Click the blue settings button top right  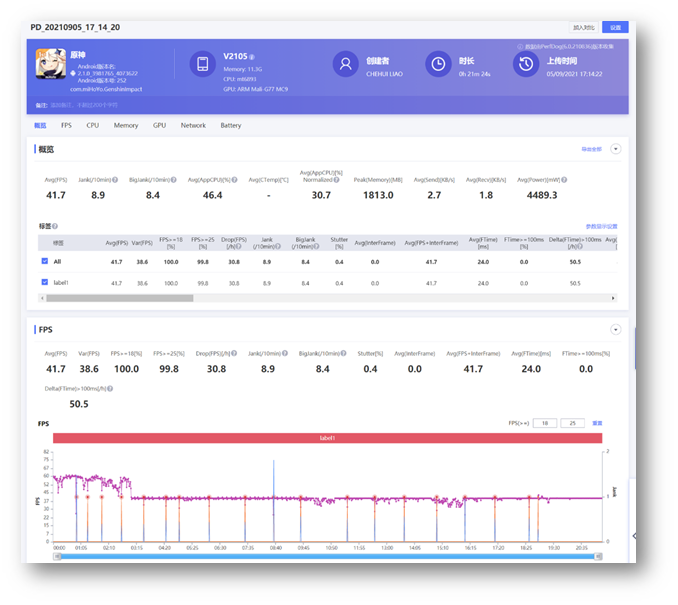(615, 27)
